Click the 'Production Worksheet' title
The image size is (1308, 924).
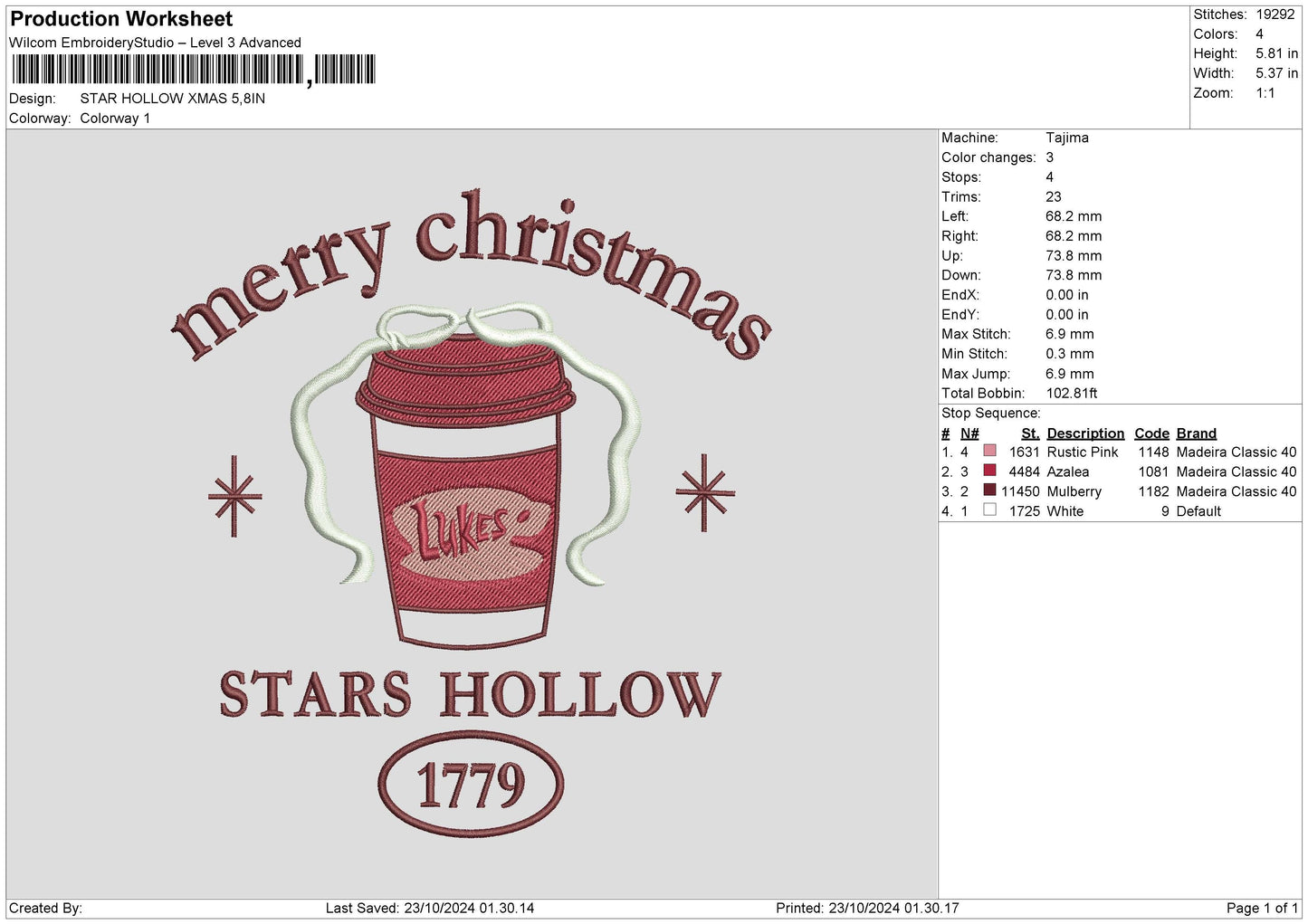click(121, 19)
